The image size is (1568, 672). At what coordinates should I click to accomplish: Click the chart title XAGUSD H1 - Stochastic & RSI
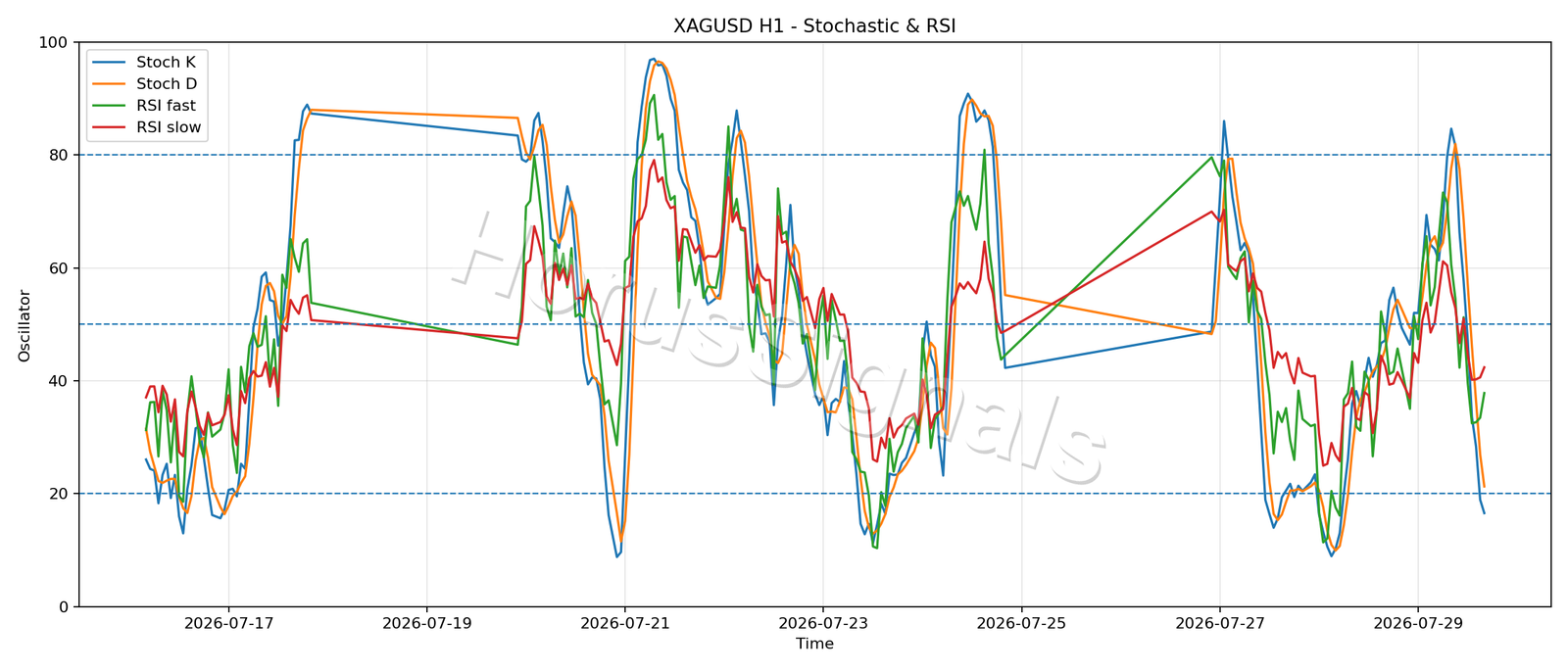[x=814, y=26]
